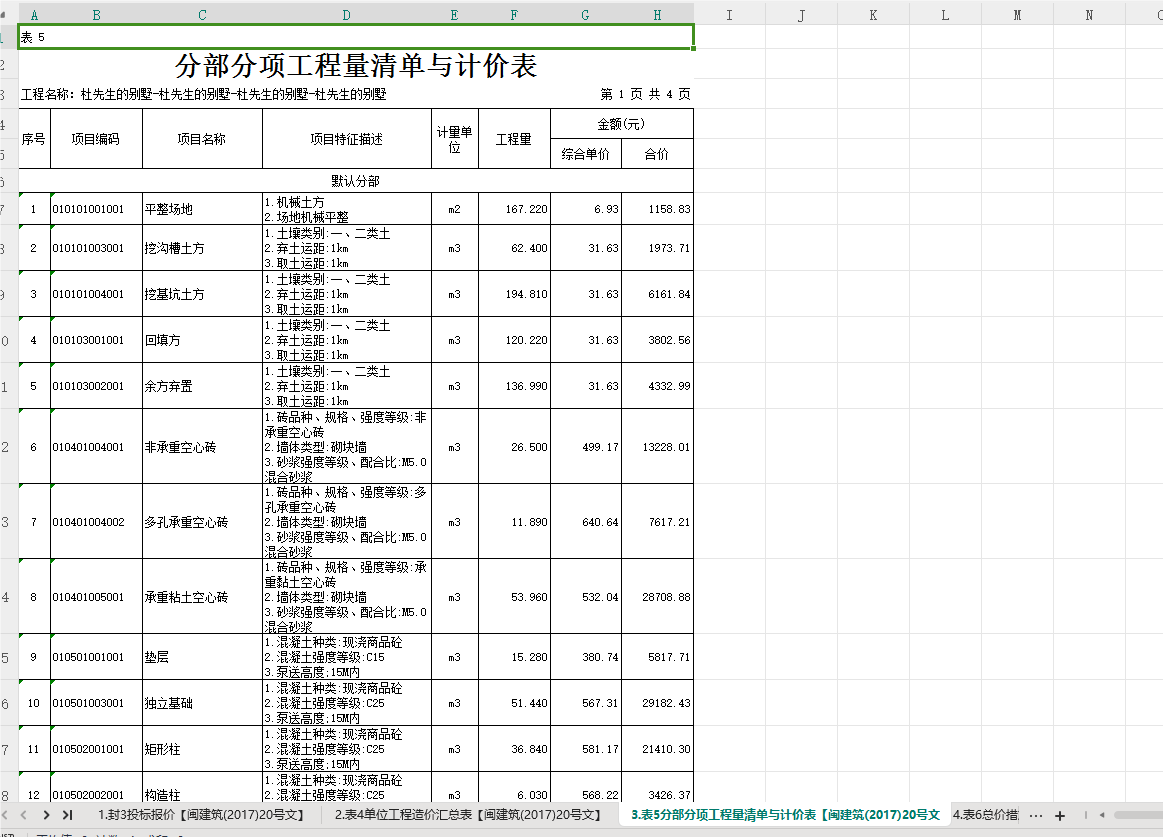Open the 2.表4单位工程造价汇总表 sheet tab
Viewport: 1163px width, 837px height.
pyautogui.click(x=468, y=815)
